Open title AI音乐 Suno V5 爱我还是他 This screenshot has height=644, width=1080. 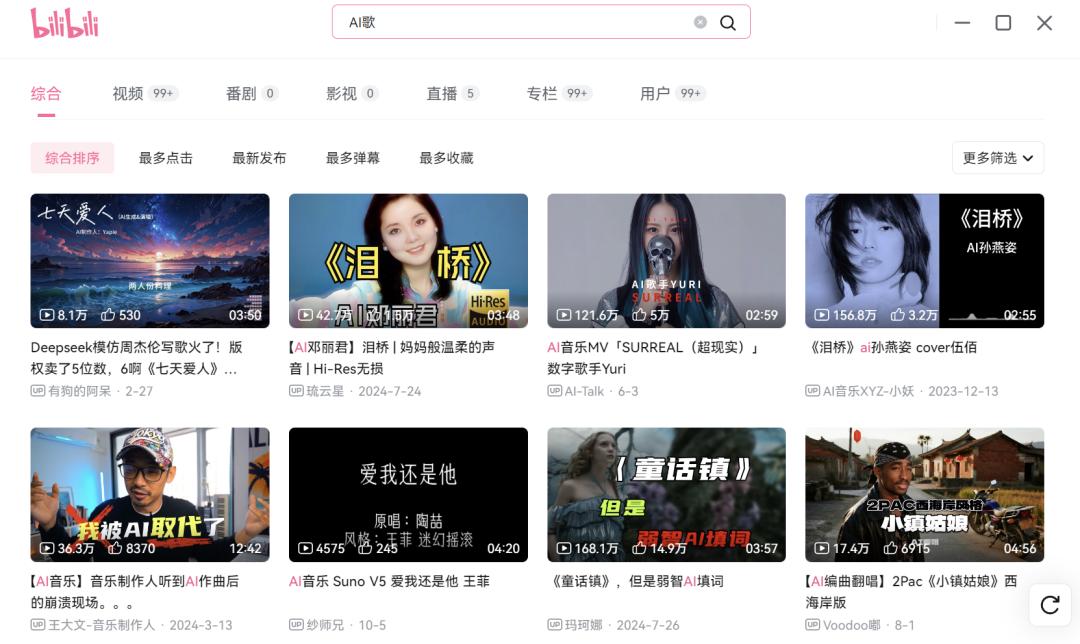[x=389, y=581]
